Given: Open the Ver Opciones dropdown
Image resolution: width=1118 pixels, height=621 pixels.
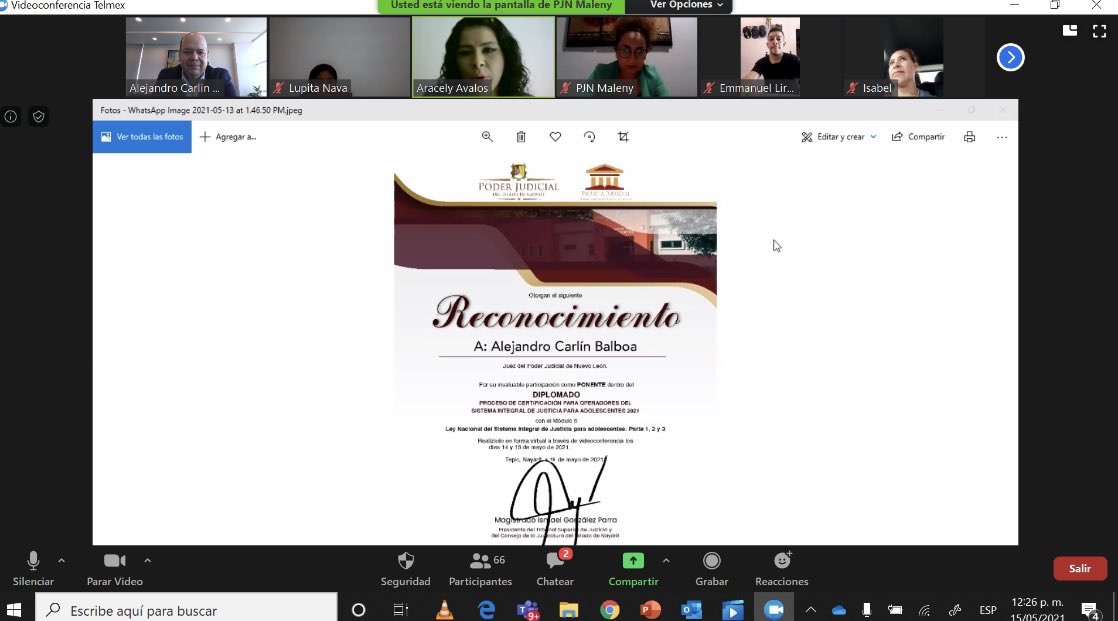Looking at the screenshot, I should pos(686,5).
